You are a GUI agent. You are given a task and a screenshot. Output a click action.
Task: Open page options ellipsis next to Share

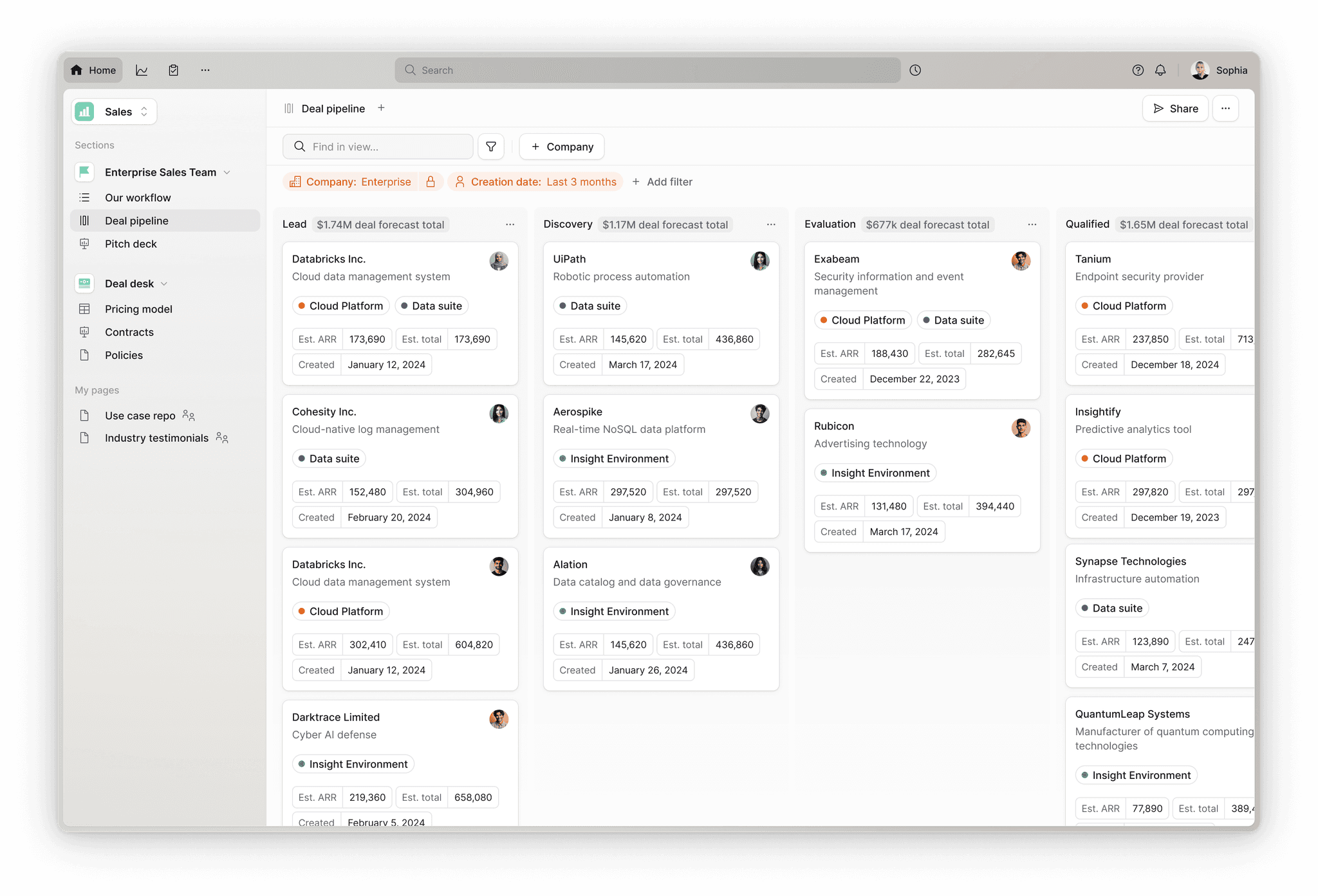tap(1225, 109)
